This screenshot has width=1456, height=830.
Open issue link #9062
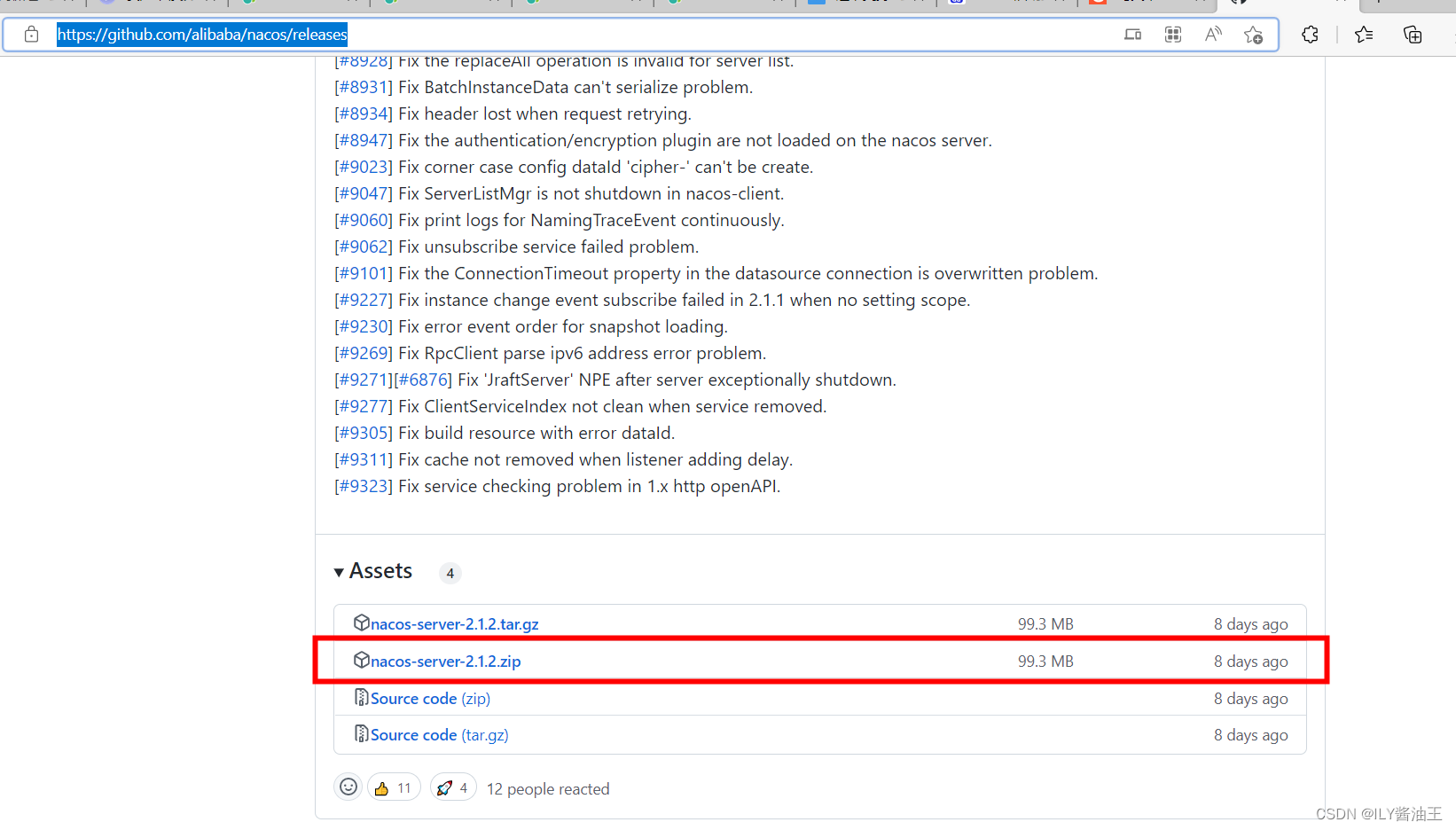pos(364,247)
